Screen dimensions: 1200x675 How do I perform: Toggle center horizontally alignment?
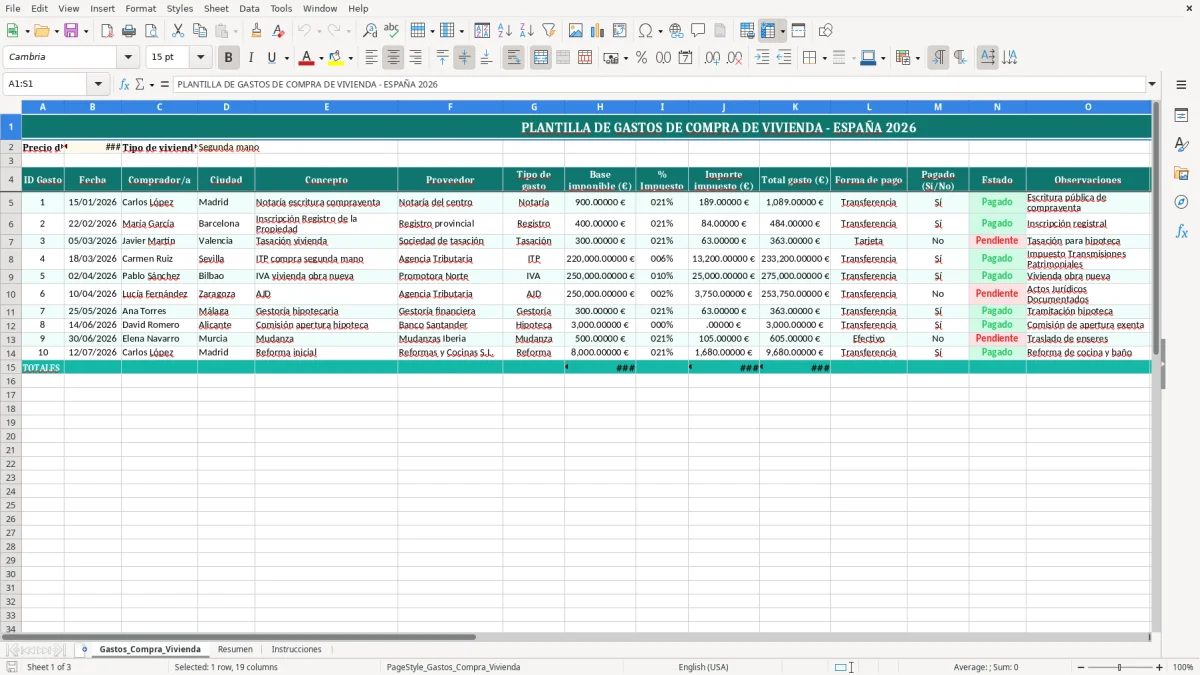(393, 58)
